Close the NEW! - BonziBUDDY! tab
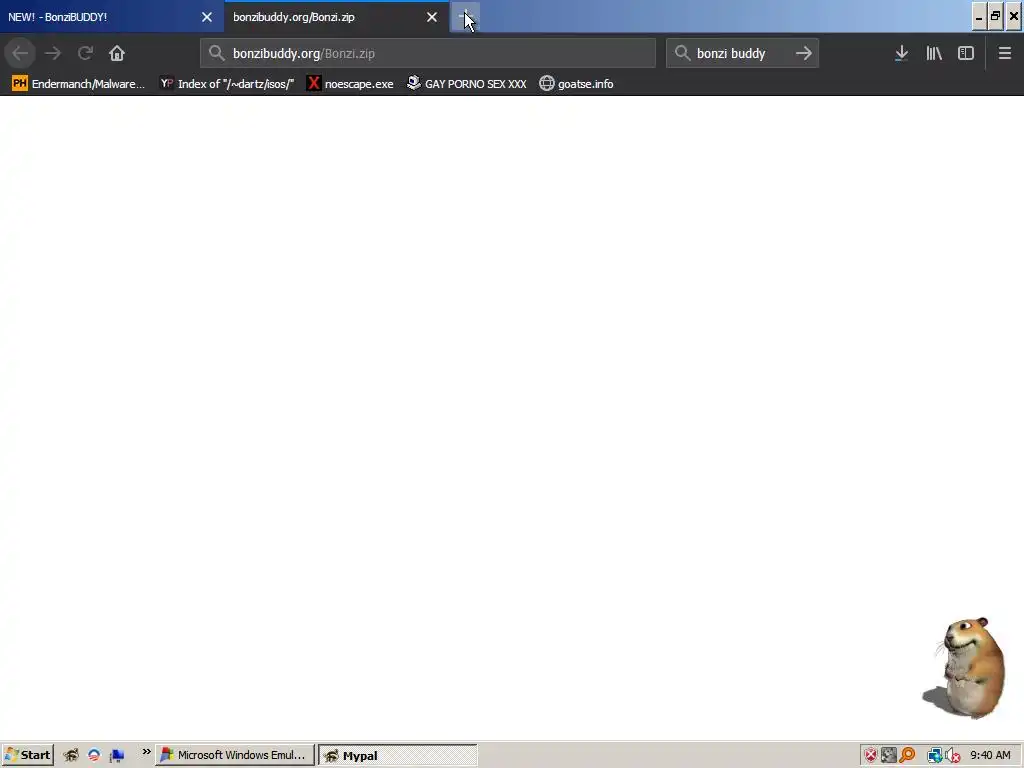The image size is (1024, 768). click(207, 17)
